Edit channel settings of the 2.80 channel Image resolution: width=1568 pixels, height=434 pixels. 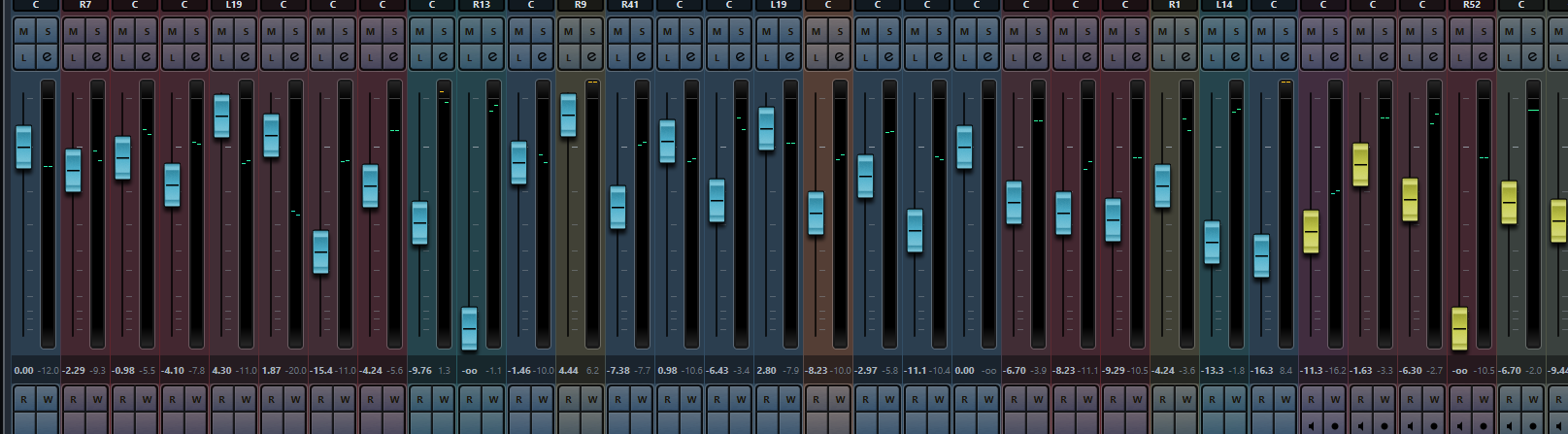[x=790, y=57]
